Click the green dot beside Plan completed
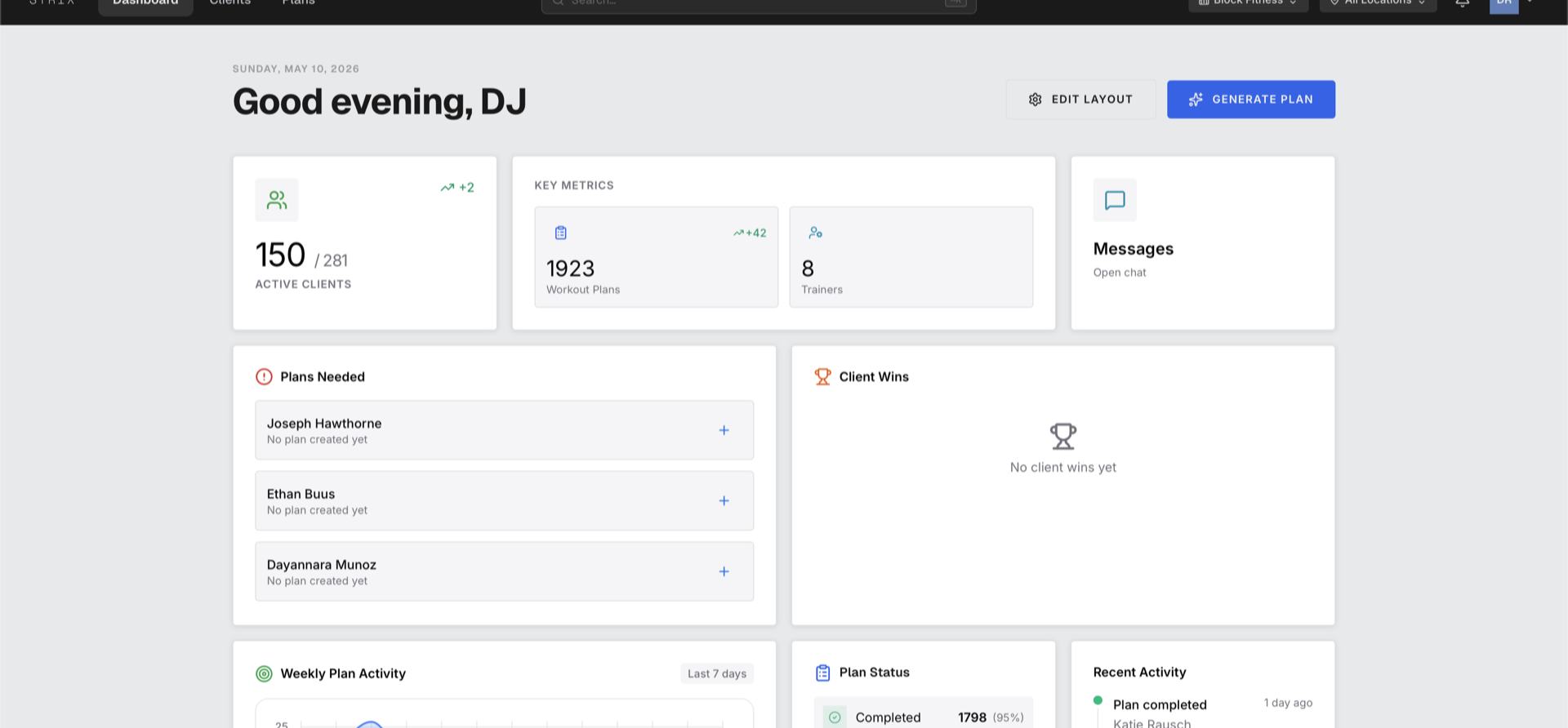Viewport: 1568px width, 728px height. tap(1098, 701)
